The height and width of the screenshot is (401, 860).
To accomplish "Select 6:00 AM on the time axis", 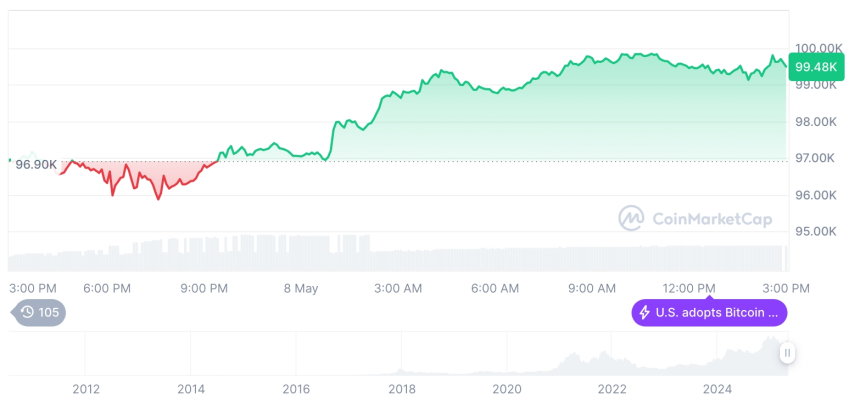I will tap(494, 288).
